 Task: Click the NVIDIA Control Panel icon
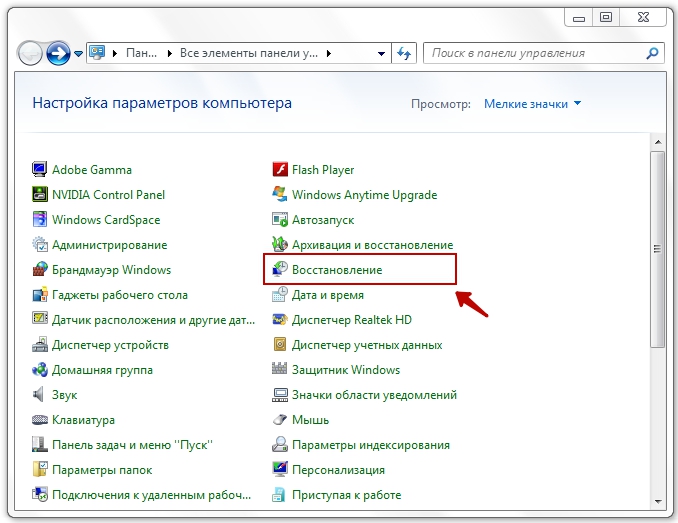[39, 194]
